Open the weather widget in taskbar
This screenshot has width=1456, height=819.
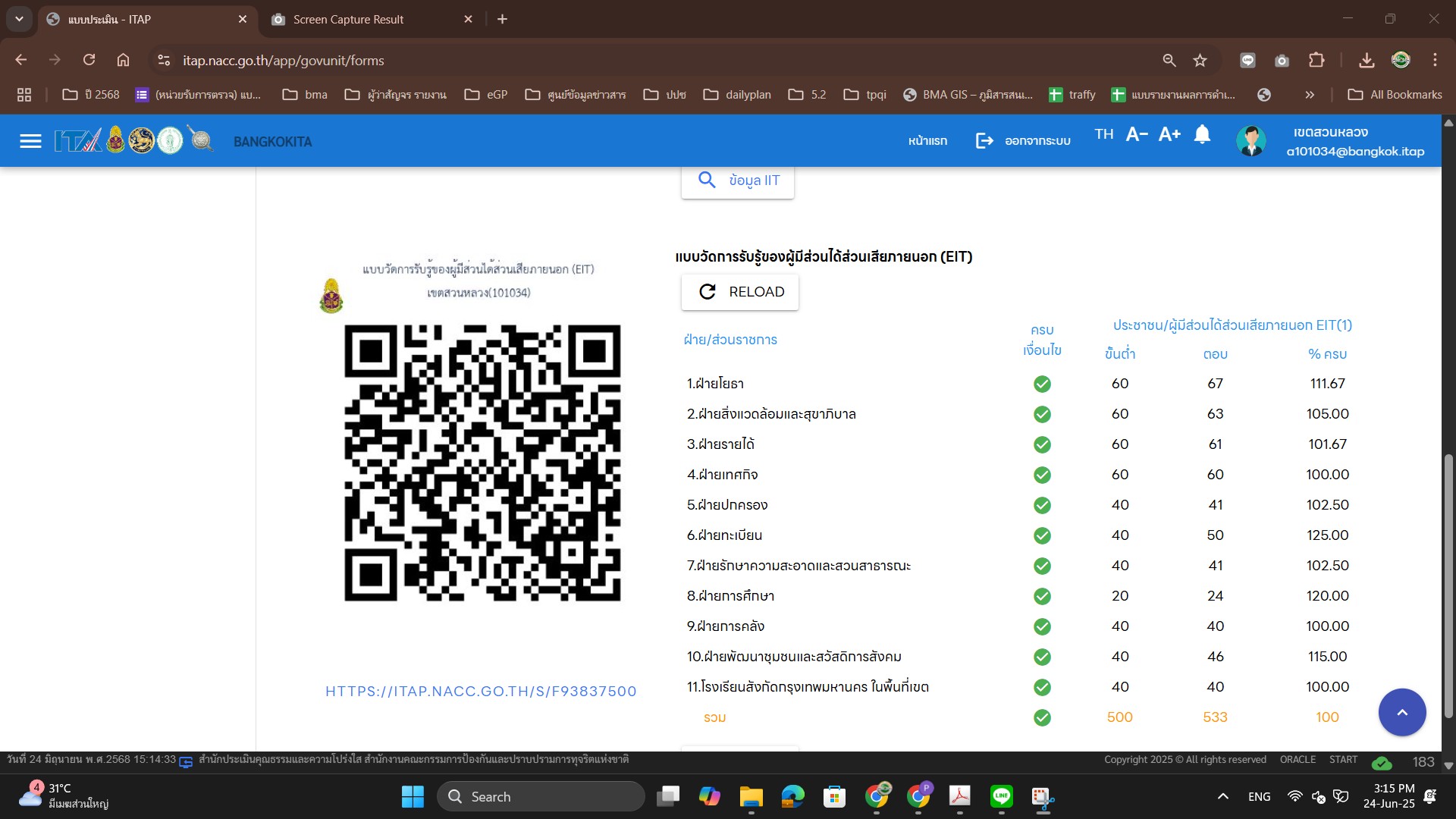64,796
